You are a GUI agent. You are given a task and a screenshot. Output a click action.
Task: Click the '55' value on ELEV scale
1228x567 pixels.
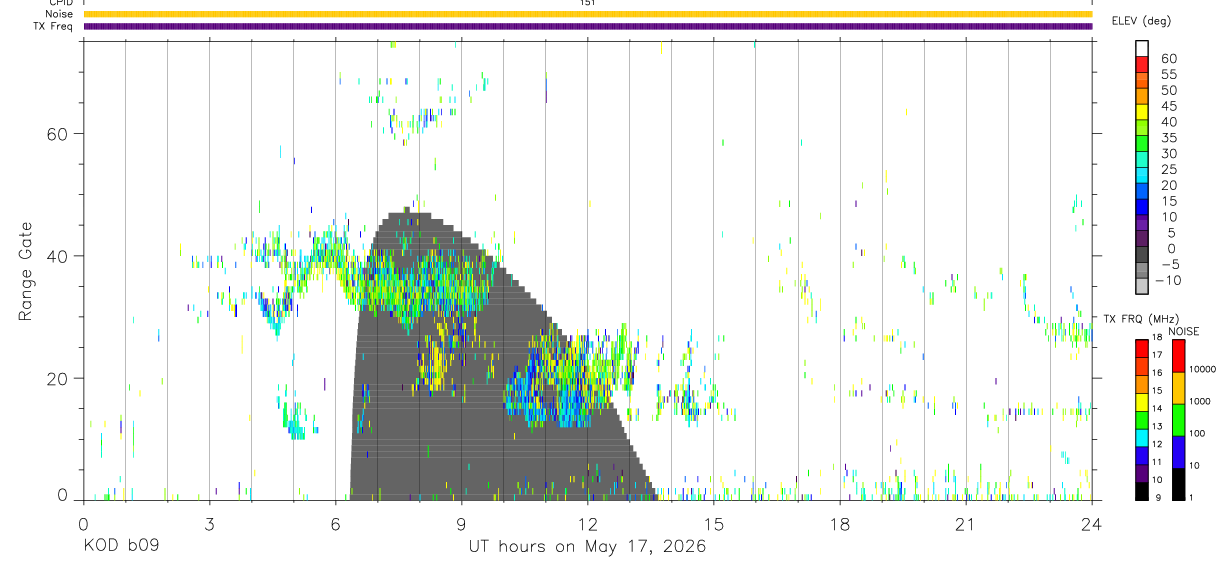1168,75
